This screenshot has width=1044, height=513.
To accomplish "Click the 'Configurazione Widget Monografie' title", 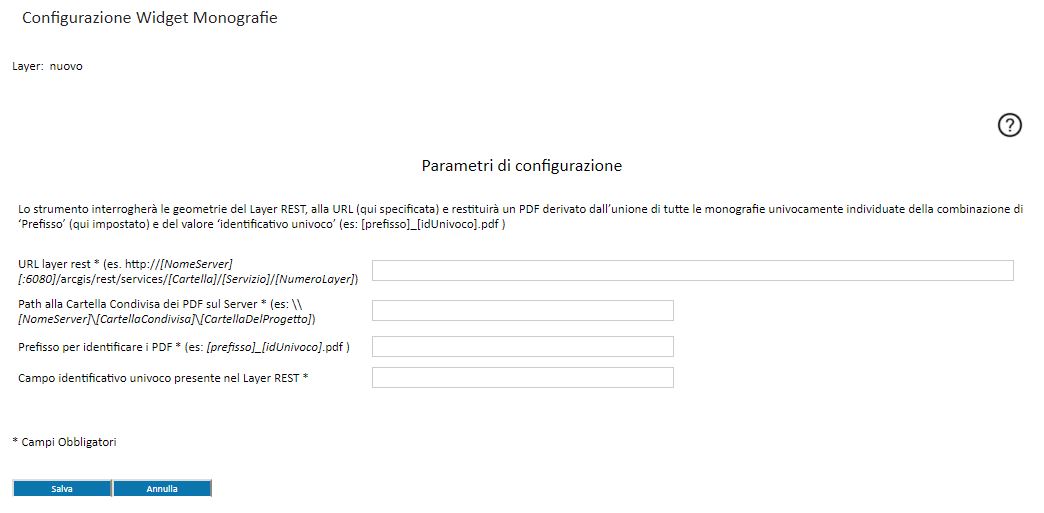I will pos(150,18).
